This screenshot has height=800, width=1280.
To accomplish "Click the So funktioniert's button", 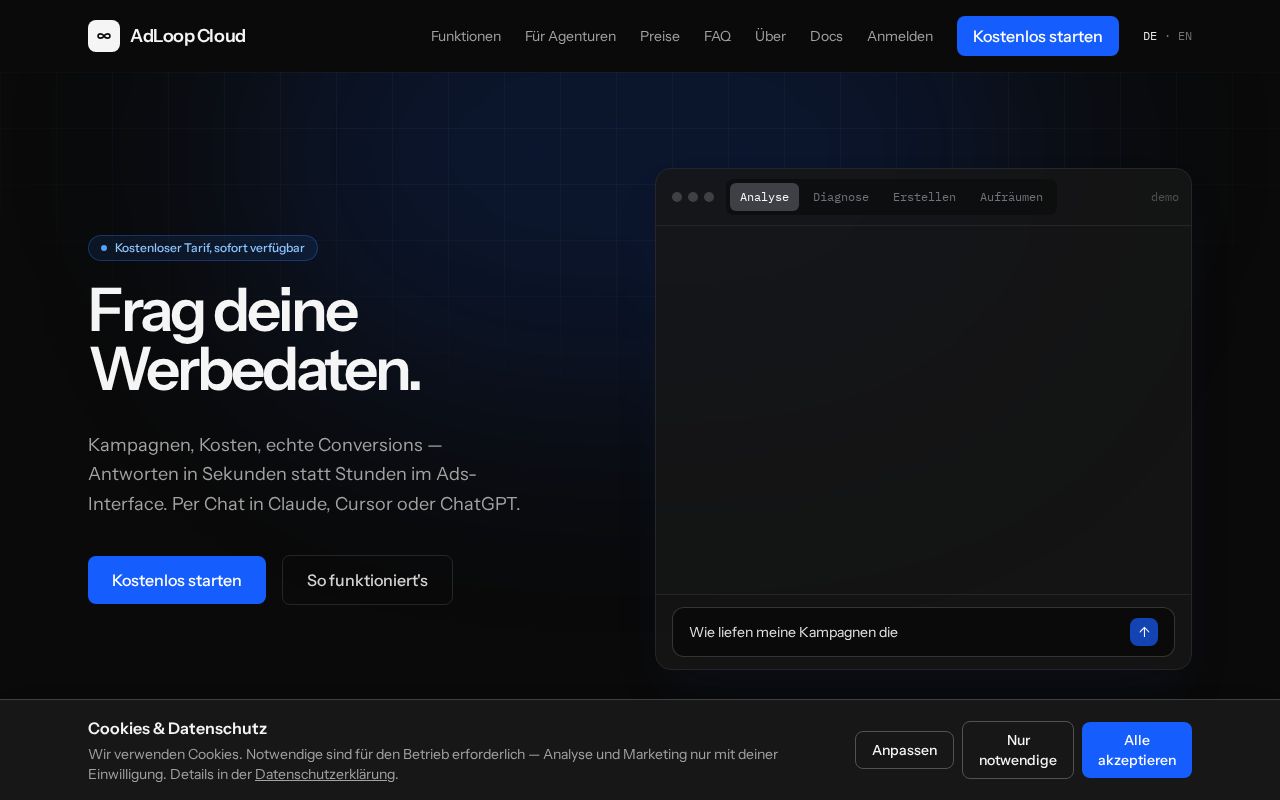I will [367, 580].
